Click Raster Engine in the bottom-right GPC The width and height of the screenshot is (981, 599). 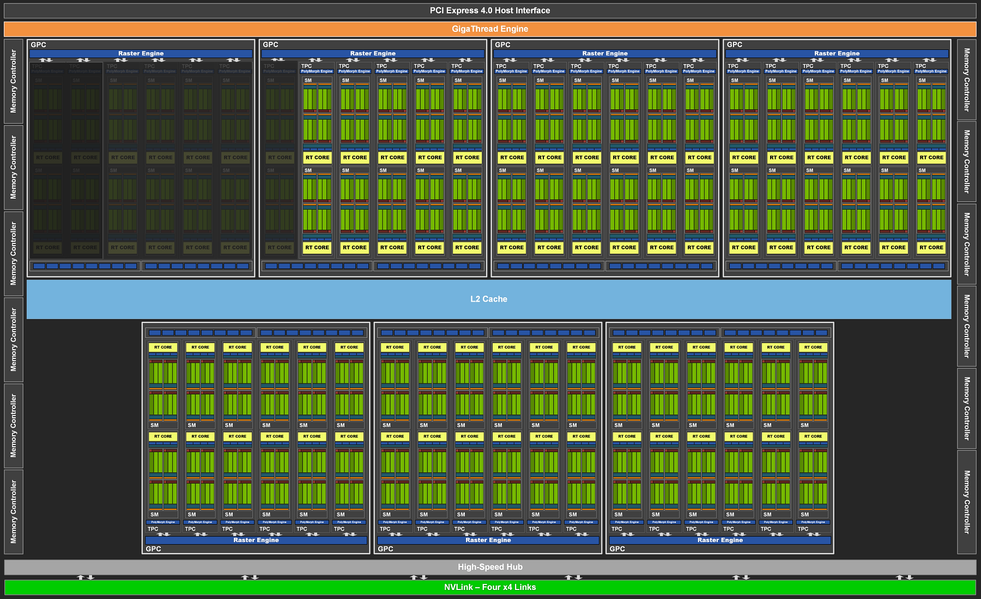720,540
